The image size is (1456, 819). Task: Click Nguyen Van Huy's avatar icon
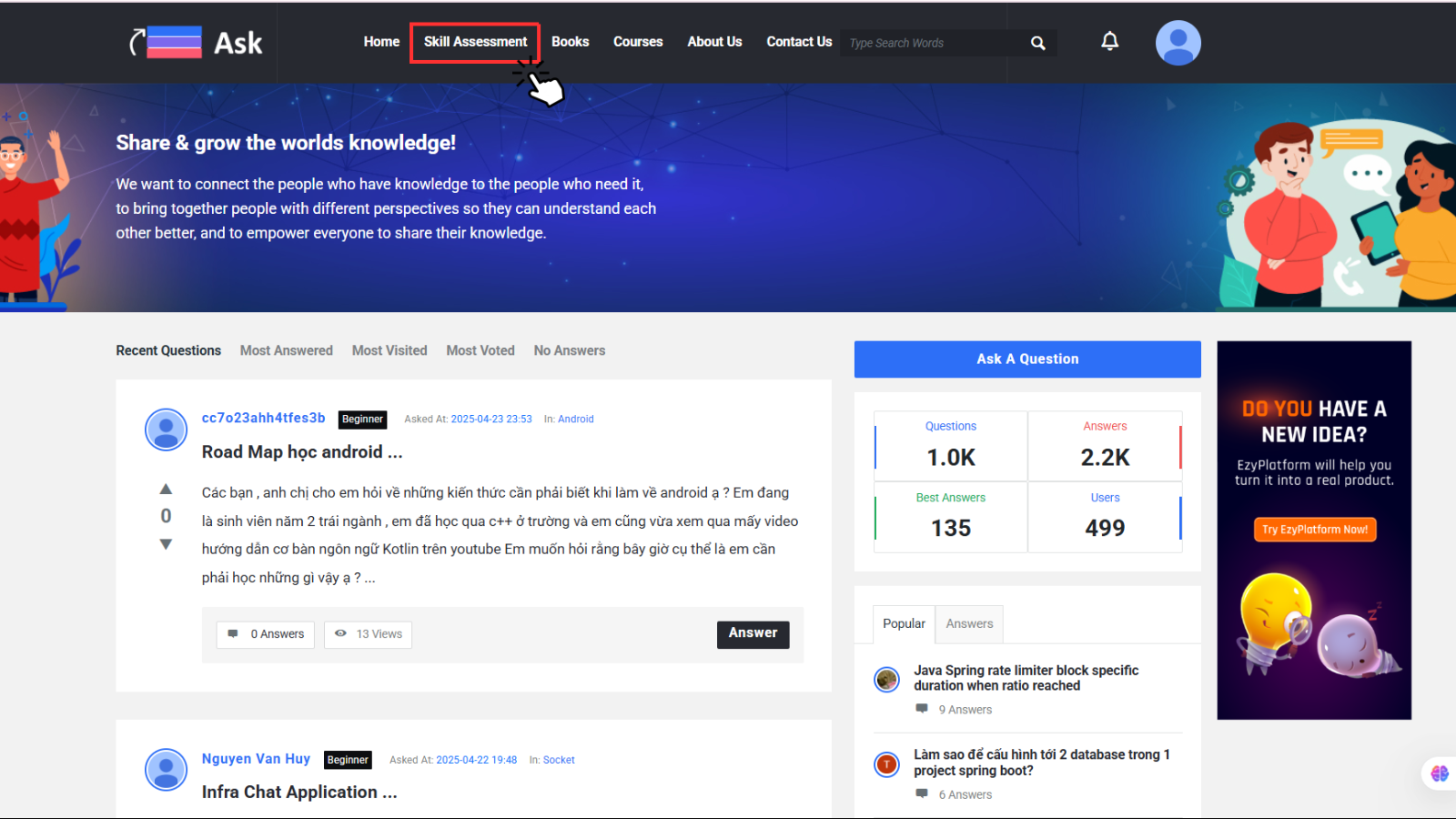(166, 770)
